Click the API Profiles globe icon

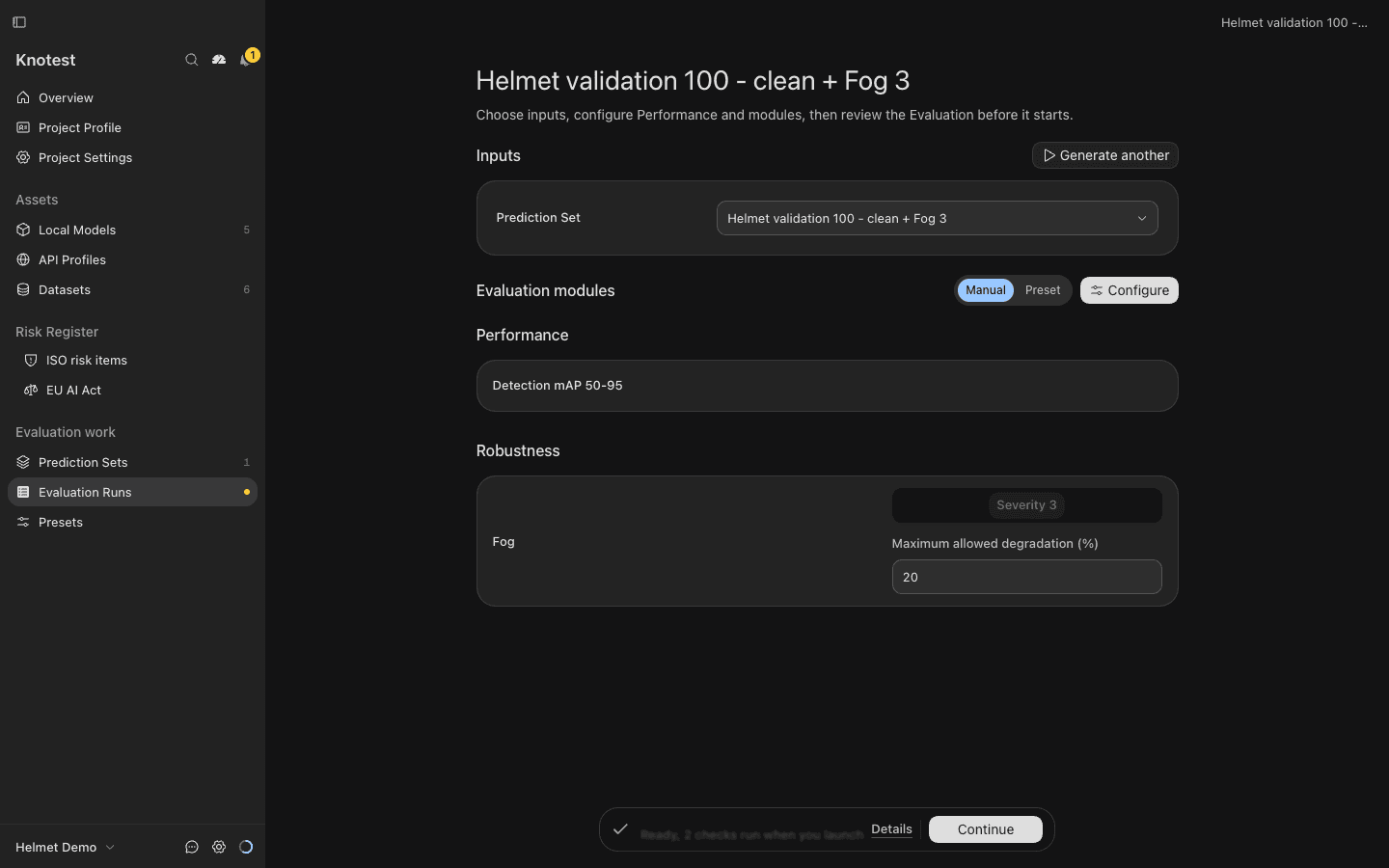(x=23, y=259)
